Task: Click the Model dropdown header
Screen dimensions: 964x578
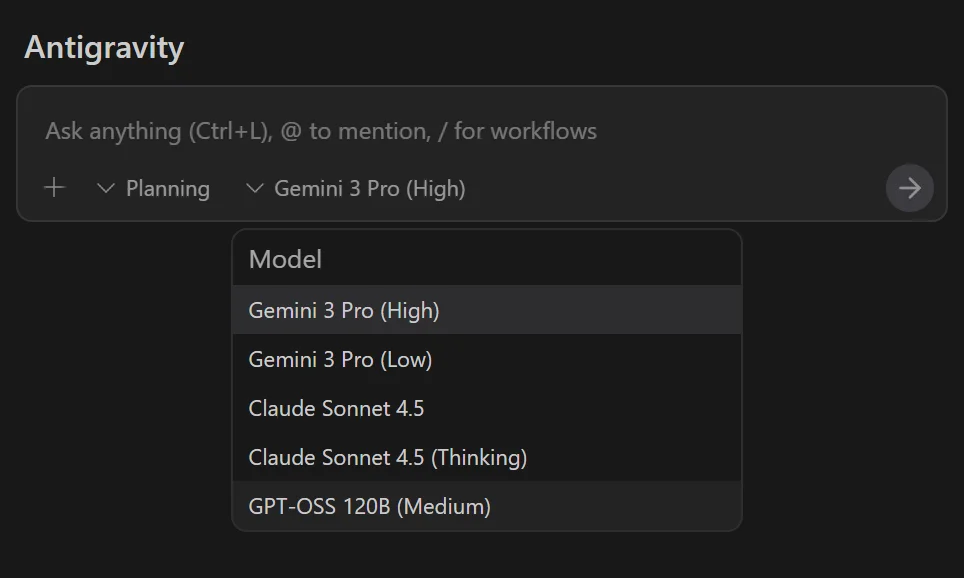Action: [x=285, y=258]
